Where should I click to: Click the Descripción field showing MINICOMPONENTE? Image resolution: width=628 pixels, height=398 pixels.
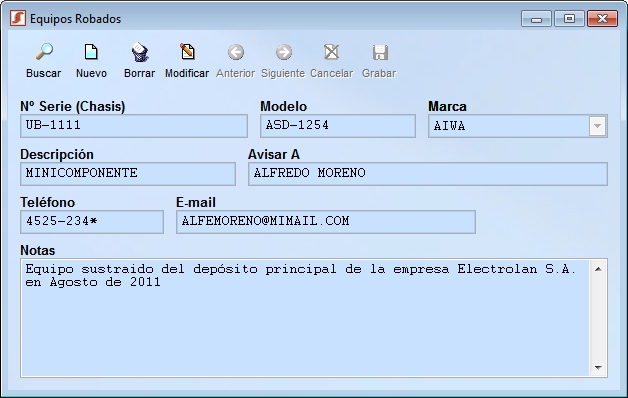(x=128, y=174)
